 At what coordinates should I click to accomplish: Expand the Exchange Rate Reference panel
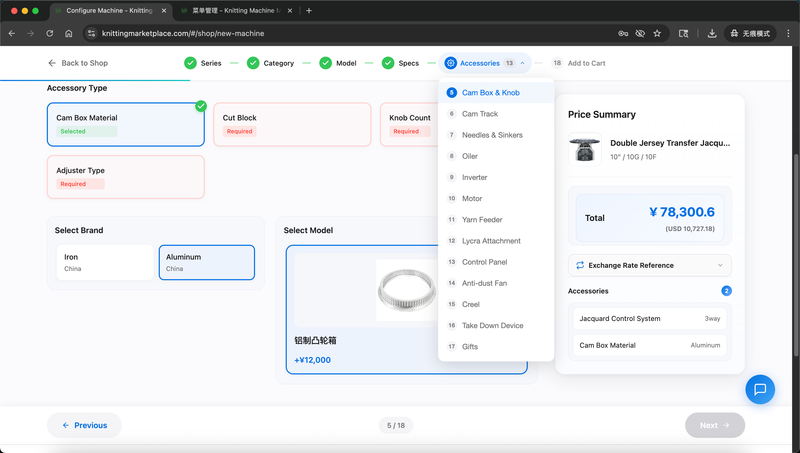click(649, 265)
